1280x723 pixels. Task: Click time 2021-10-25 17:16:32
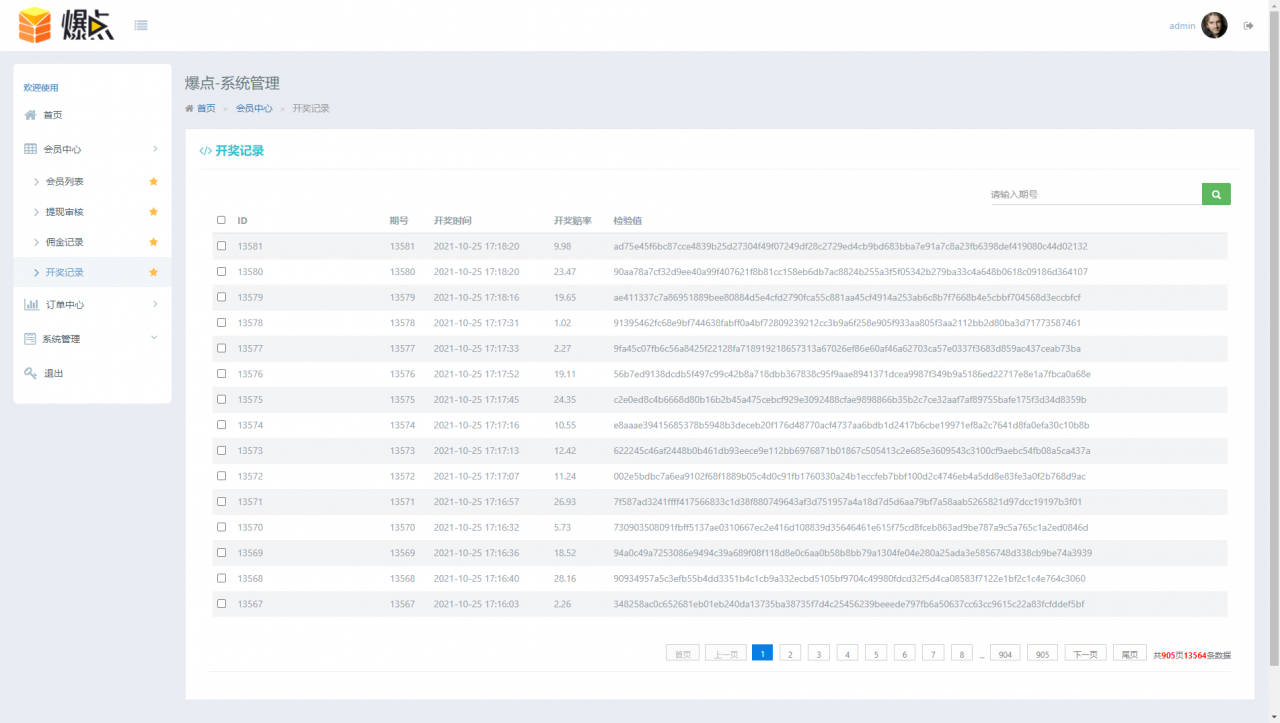coord(477,527)
